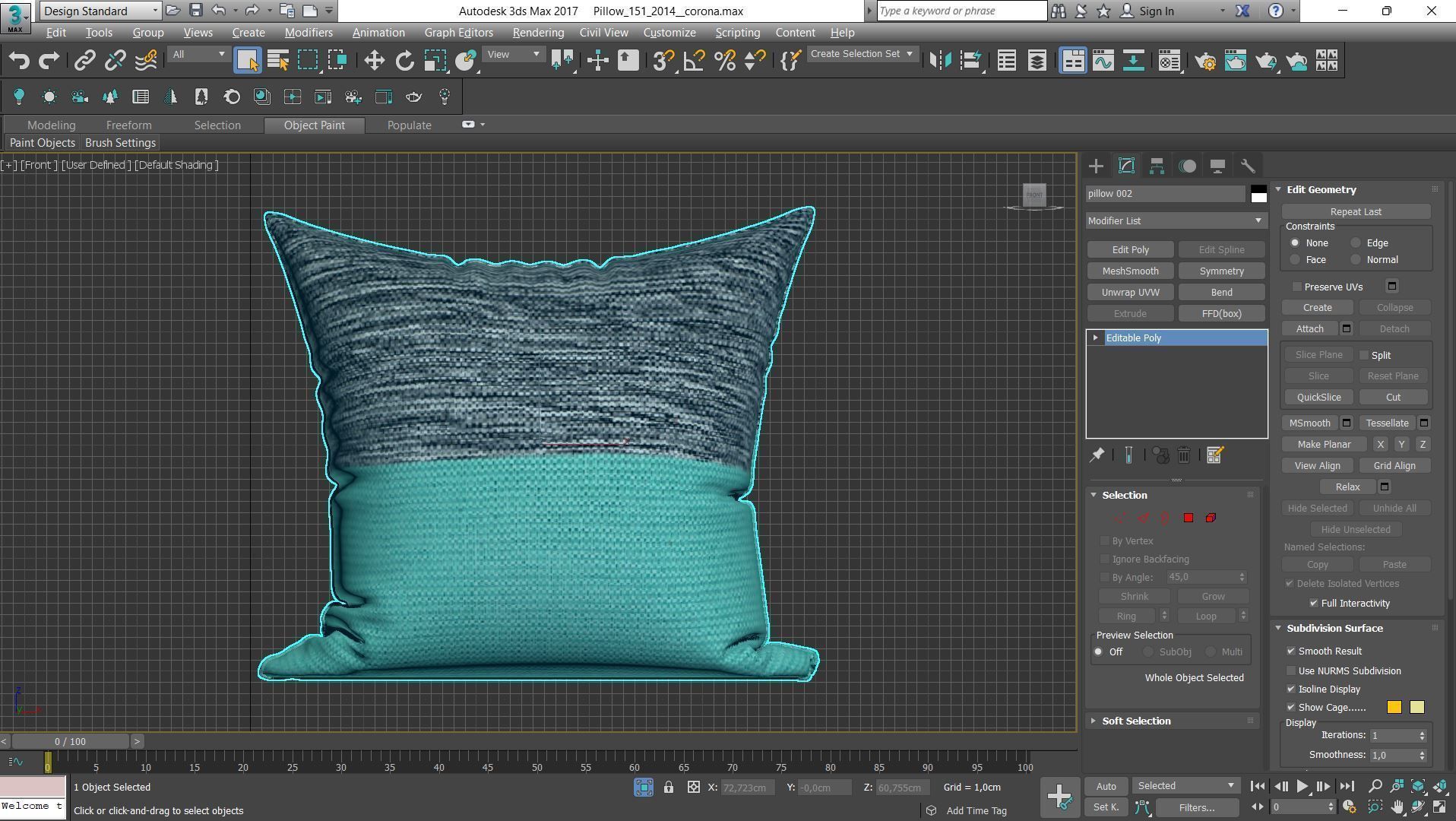Image resolution: width=1456 pixels, height=821 pixels.
Task: Switch to the Populate ribbon tab
Action: click(x=409, y=125)
